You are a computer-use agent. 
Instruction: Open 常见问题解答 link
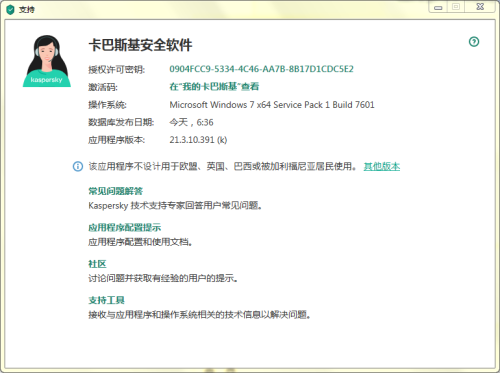pos(115,191)
